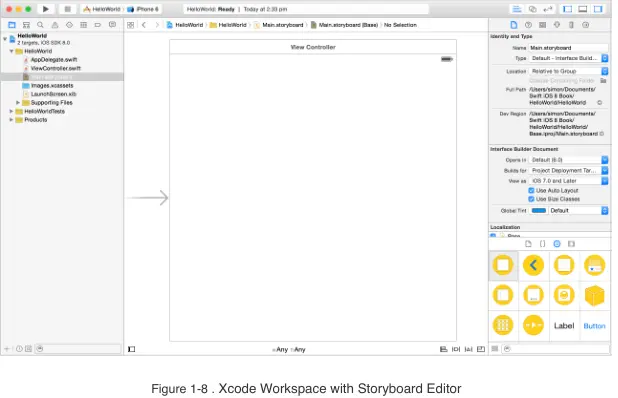Show the Identity inspector tab

click(543, 25)
